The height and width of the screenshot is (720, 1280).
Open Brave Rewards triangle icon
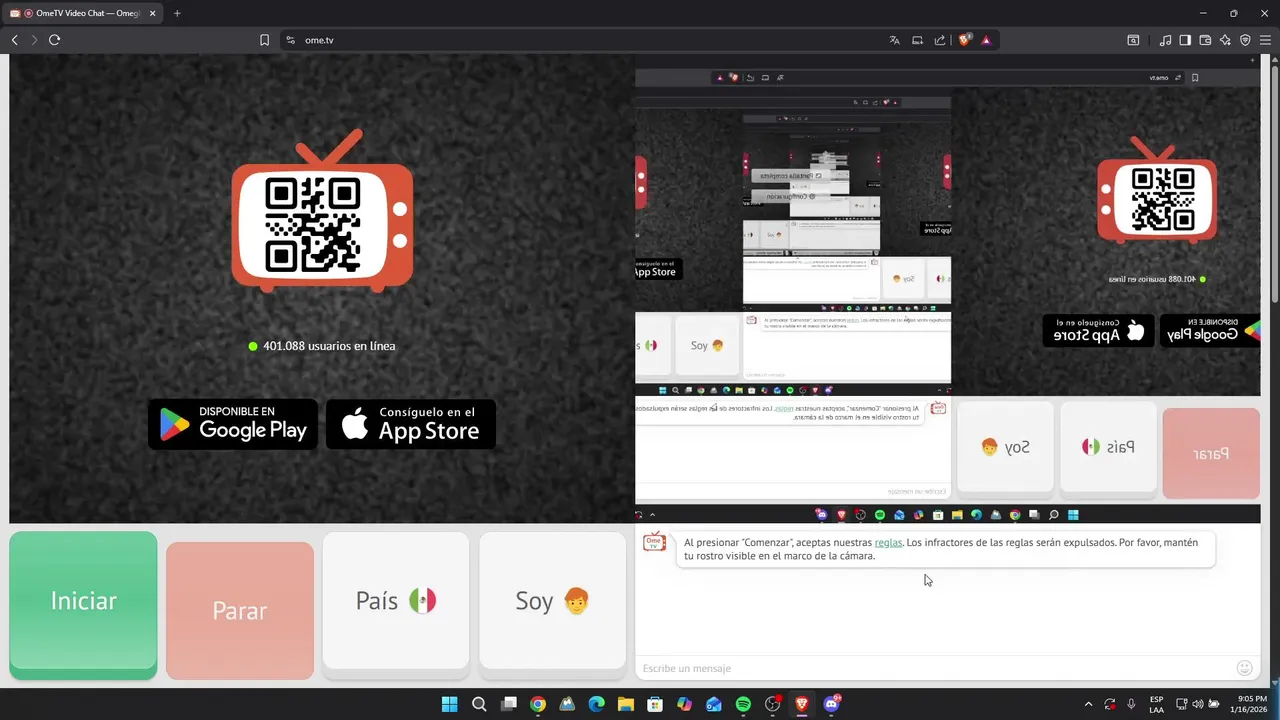tap(987, 40)
